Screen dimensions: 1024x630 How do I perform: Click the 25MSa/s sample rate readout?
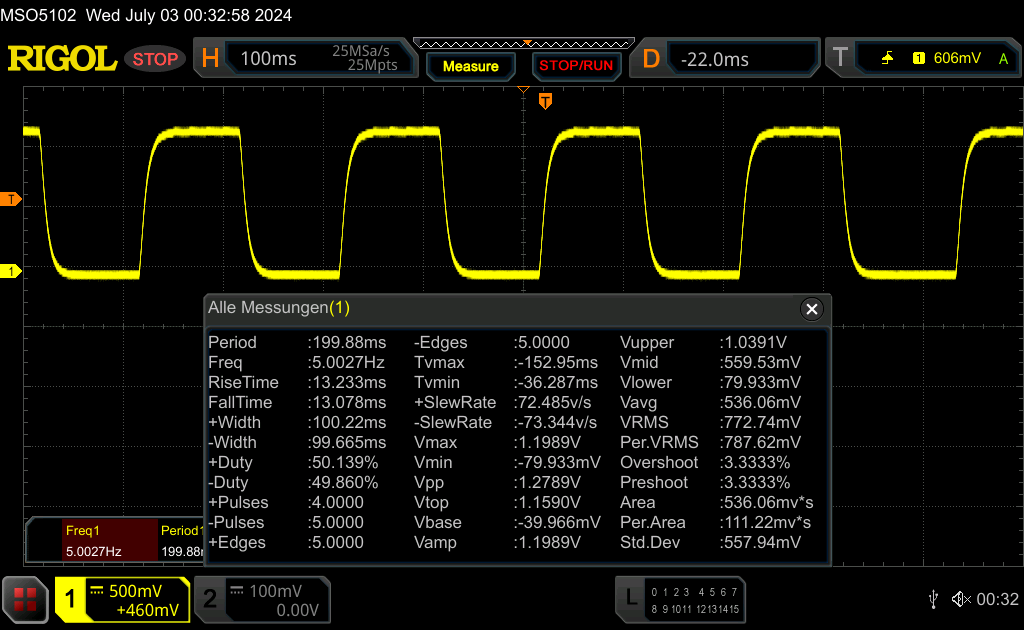click(360, 51)
